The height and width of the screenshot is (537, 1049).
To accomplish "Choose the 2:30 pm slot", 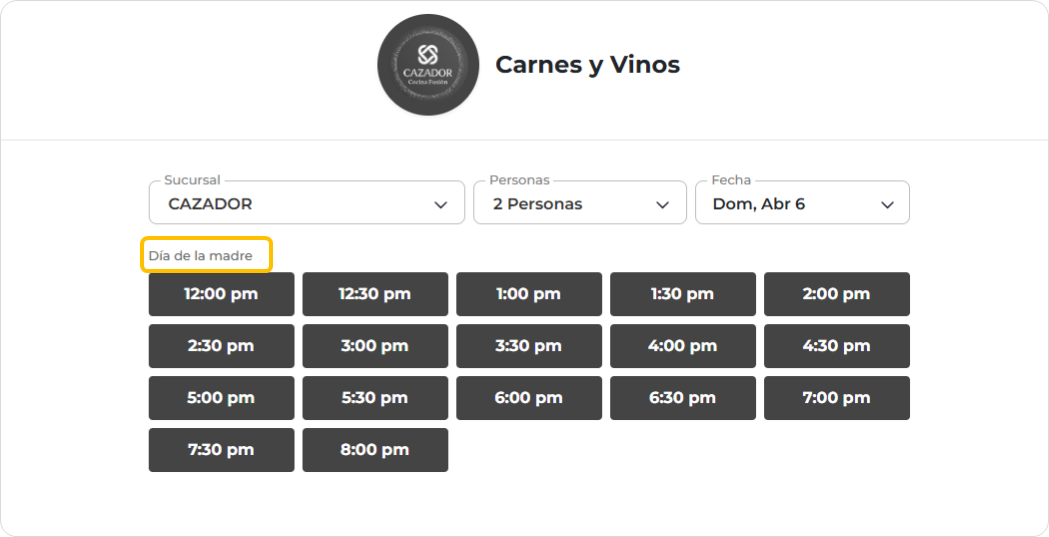I will (221, 346).
